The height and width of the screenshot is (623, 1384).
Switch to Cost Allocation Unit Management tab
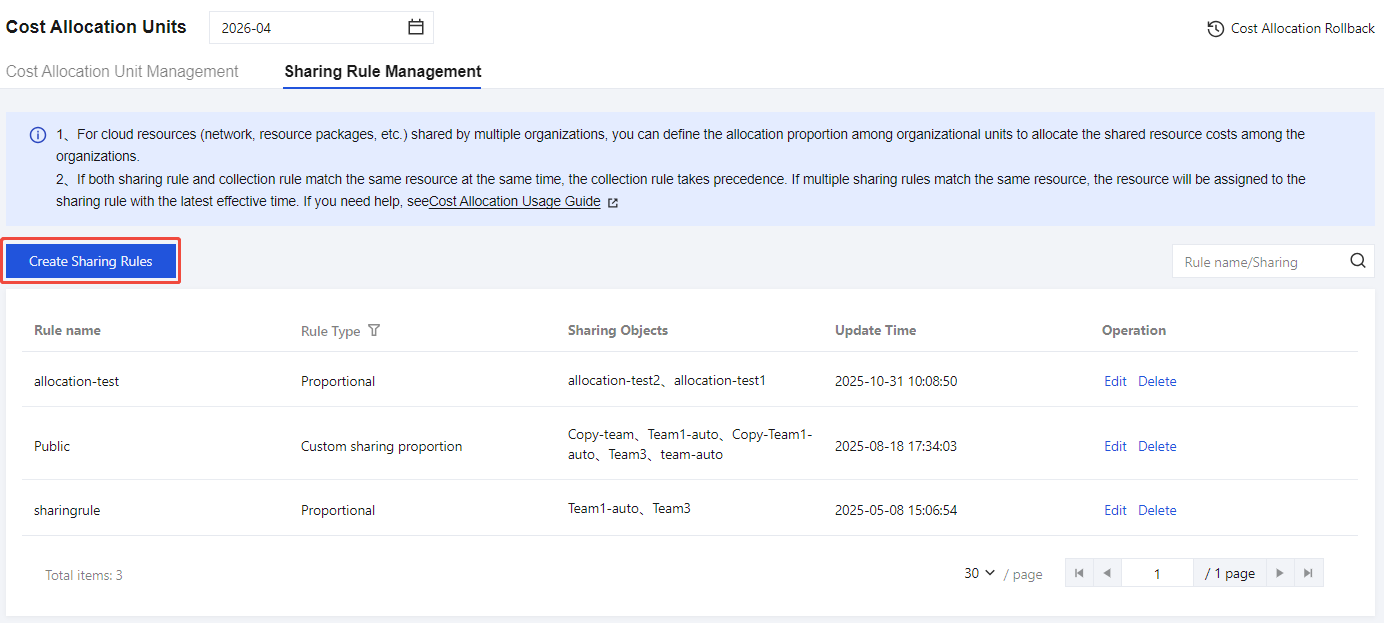(122, 72)
